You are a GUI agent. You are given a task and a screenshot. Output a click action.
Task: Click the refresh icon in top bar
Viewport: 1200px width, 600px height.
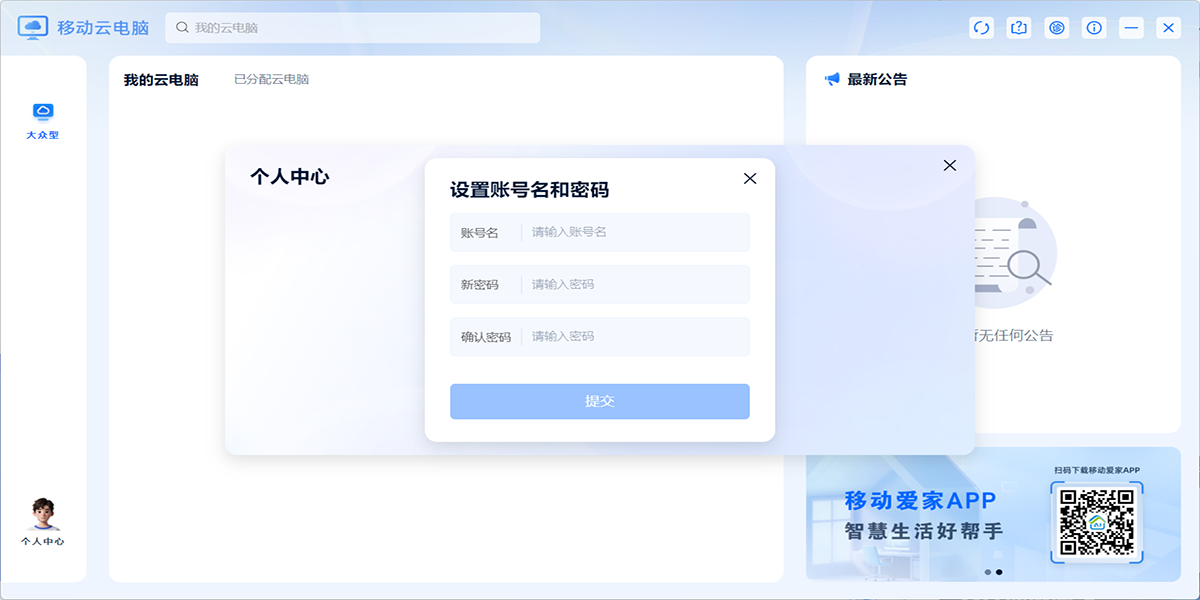pyautogui.click(x=981, y=28)
